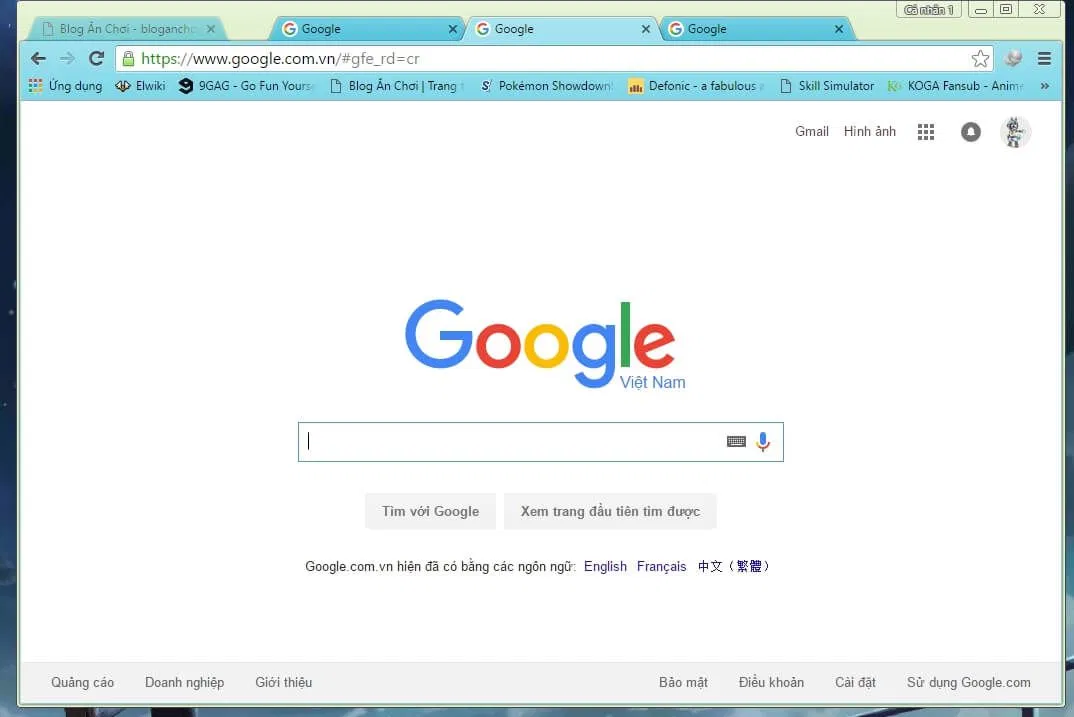Click Xem trang đầu tiên tìm được
The width and height of the screenshot is (1074, 717).
pyautogui.click(x=610, y=511)
